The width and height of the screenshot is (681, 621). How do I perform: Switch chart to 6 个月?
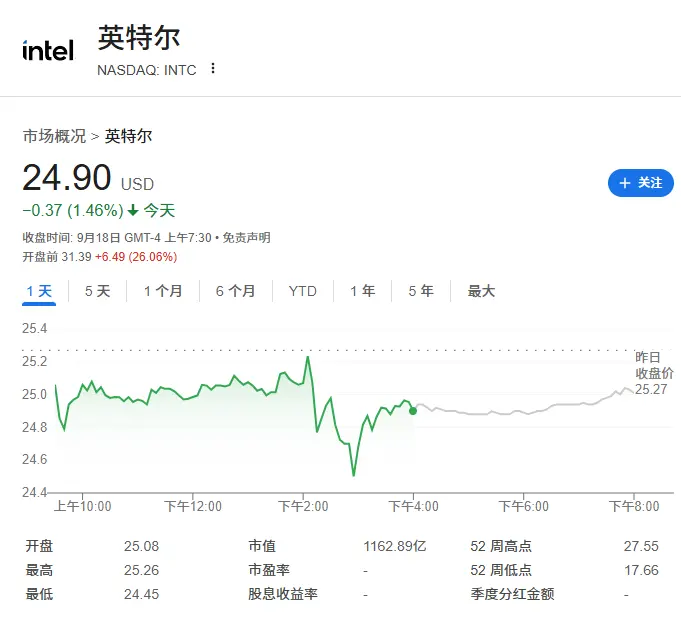235,291
